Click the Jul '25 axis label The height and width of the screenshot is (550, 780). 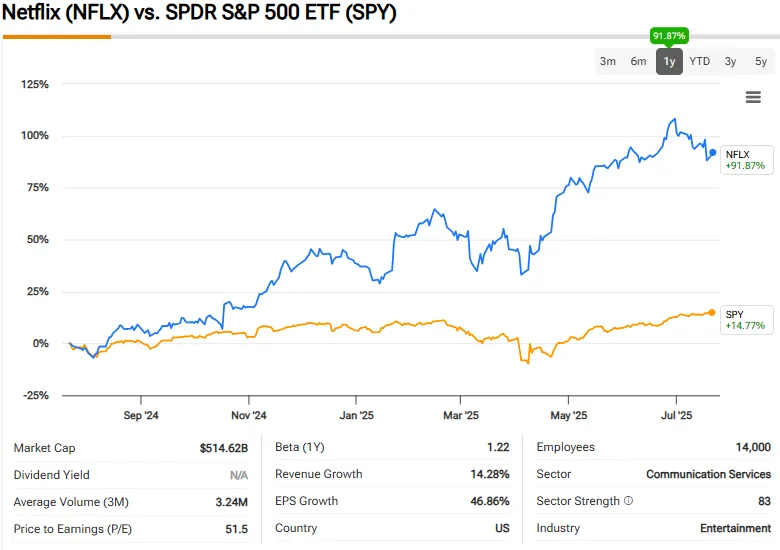click(x=676, y=415)
